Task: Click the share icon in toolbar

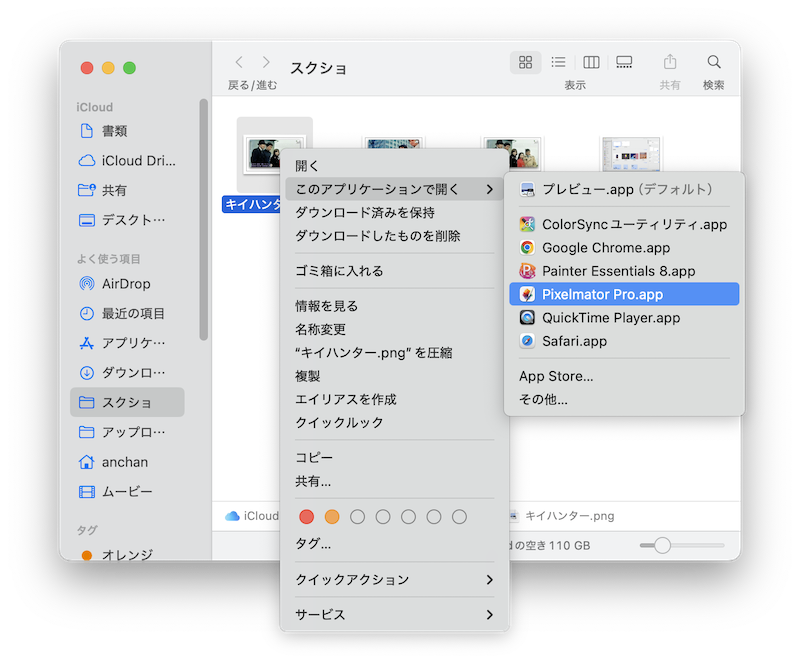Action: (x=670, y=62)
